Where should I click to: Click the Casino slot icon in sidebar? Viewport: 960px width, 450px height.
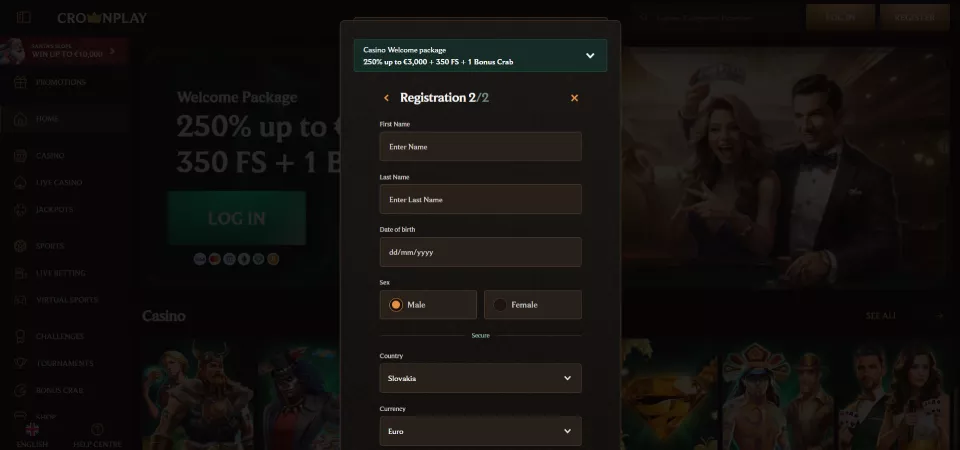[20, 156]
